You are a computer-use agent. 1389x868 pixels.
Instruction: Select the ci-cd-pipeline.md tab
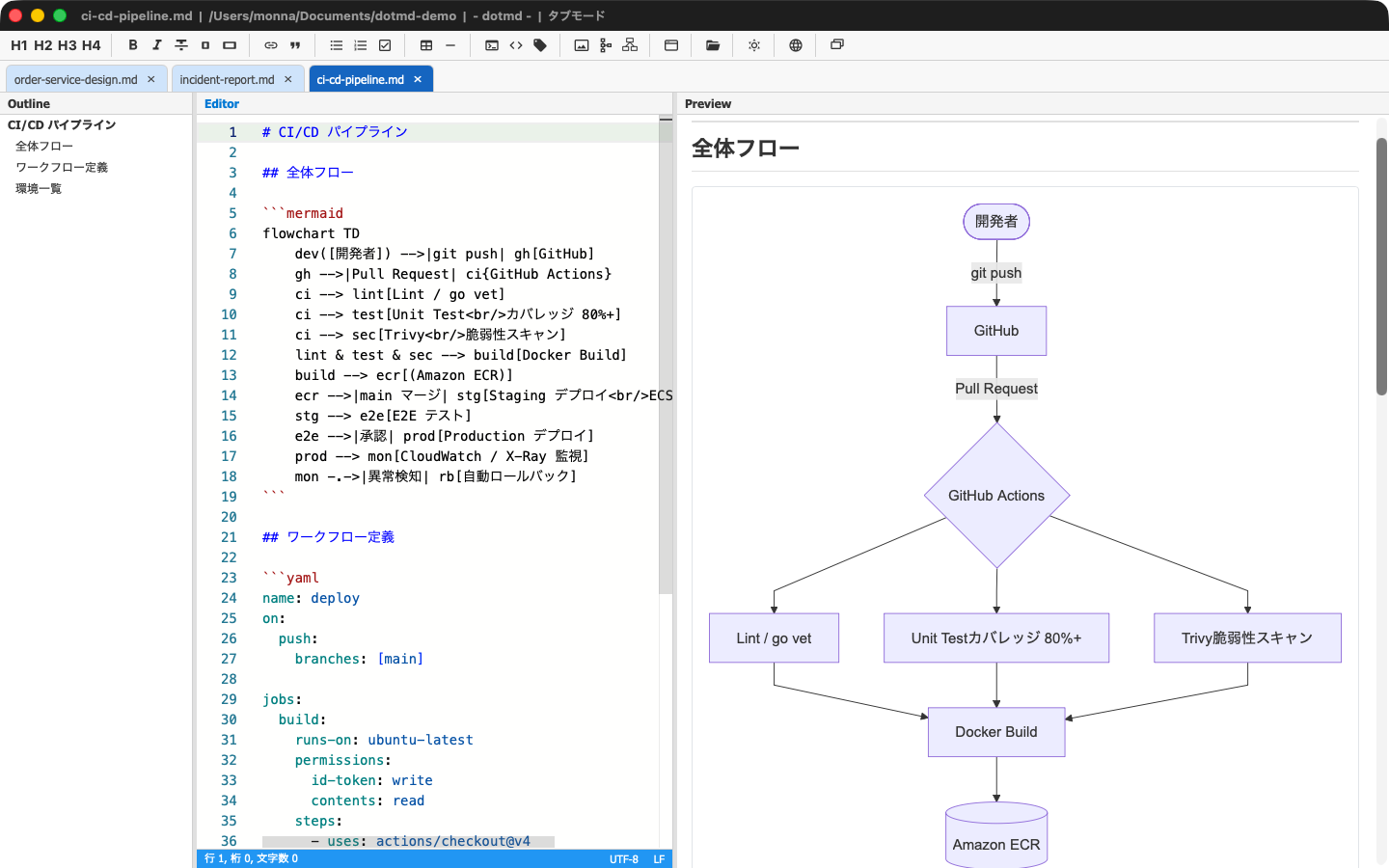[360, 79]
